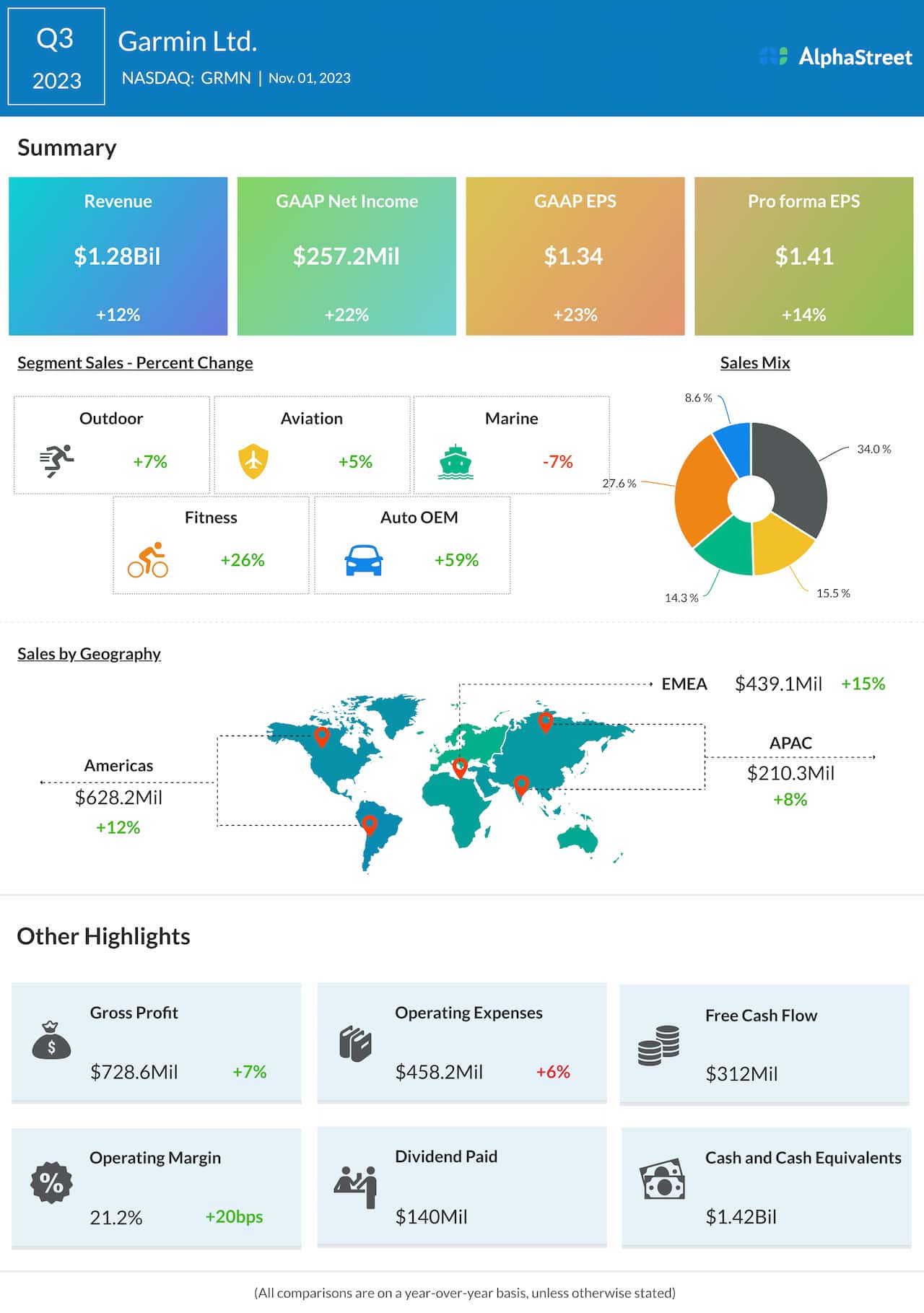Select the Free Cash Flow coins icon
Viewport: 924px width, 1313px height.
[x=658, y=1045]
